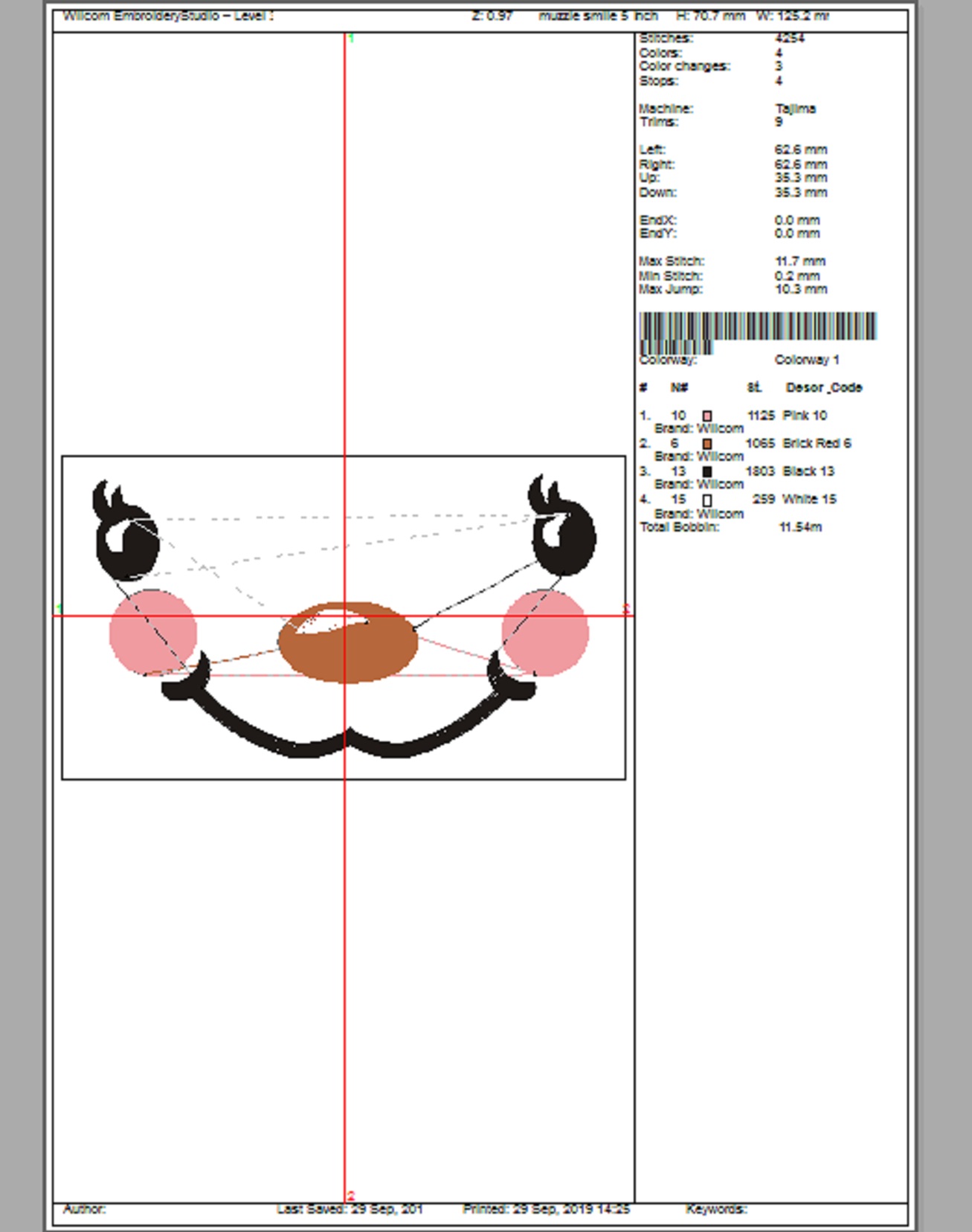Screen dimensions: 972x1232
Task: Click the 'Up:' extent label
Action: pos(649,178)
